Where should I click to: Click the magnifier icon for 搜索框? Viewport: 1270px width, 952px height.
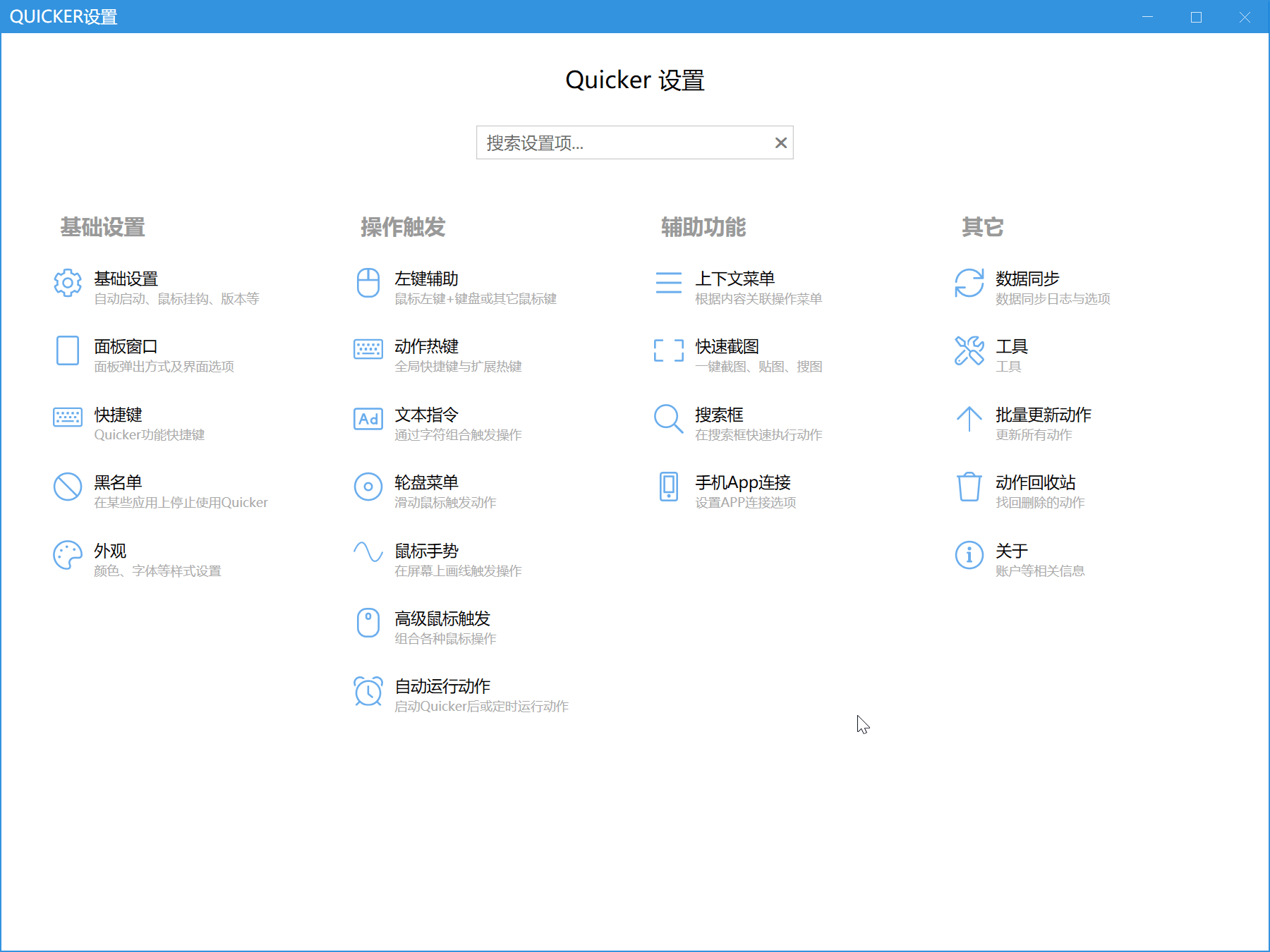669,418
